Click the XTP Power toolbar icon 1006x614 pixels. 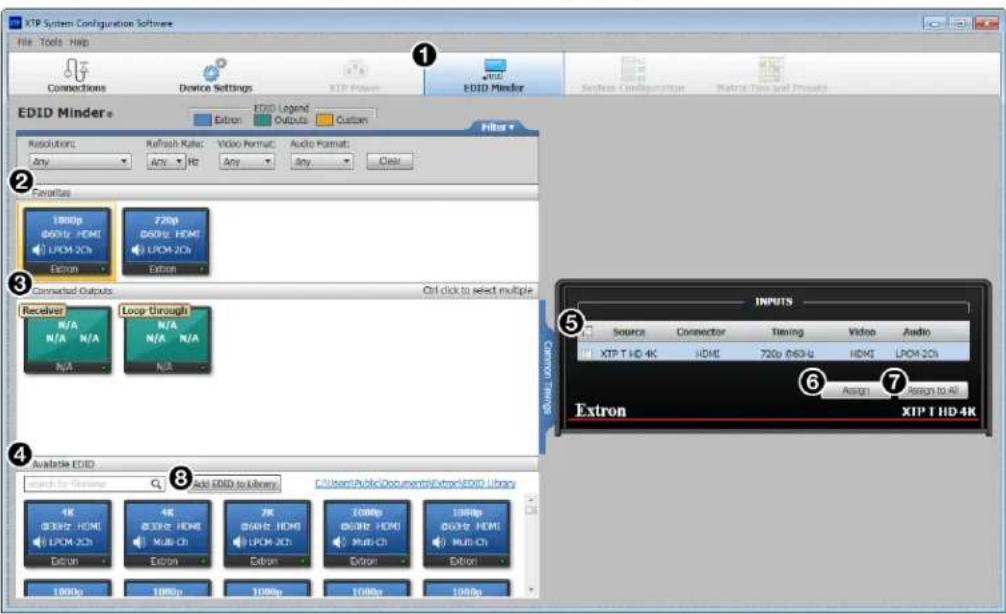click(x=355, y=69)
